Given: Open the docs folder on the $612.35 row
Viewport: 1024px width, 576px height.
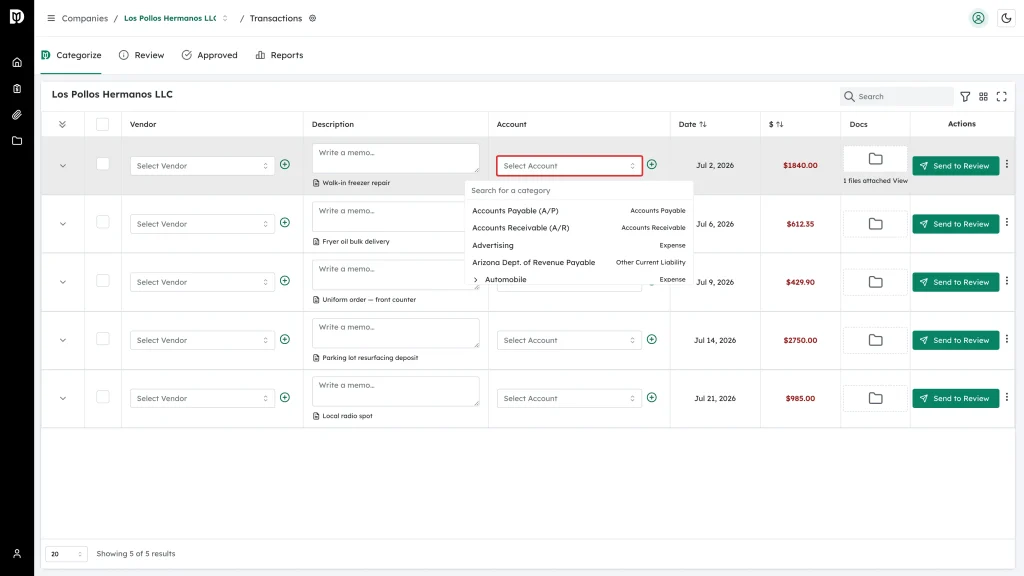Looking at the screenshot, I should coord(875,224).
